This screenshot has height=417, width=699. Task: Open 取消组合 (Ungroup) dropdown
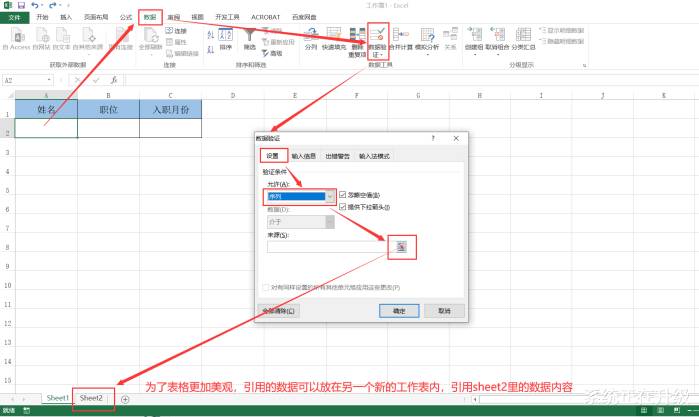tap(498, 41)
